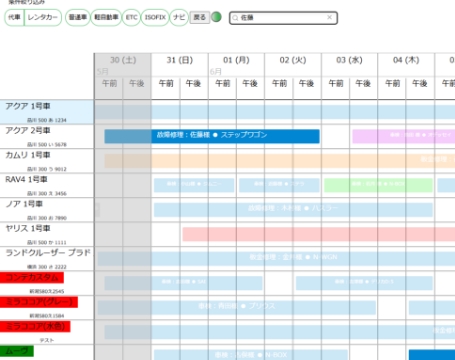Open the N-BOX booking bar on ムーヴ row
The image size is (455, 360).
click(251, 355)
